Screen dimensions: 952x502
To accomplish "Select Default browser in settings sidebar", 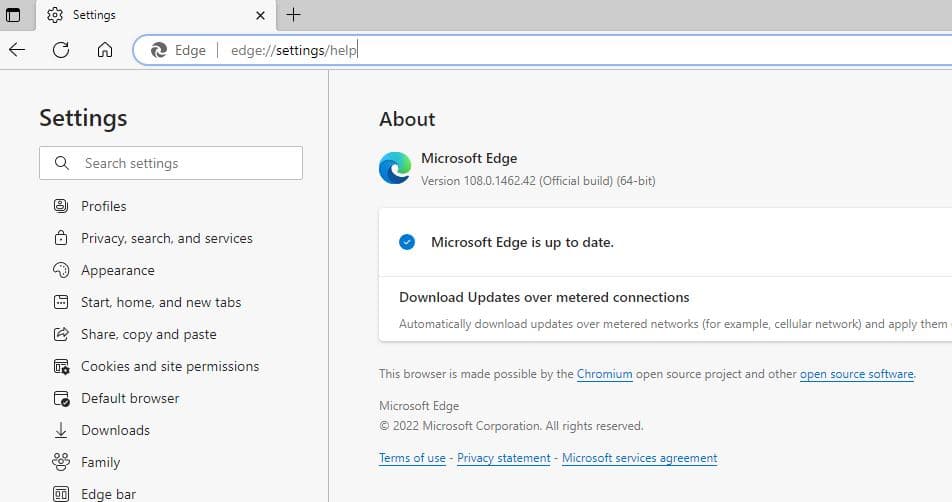I will [x=130, y=398].
